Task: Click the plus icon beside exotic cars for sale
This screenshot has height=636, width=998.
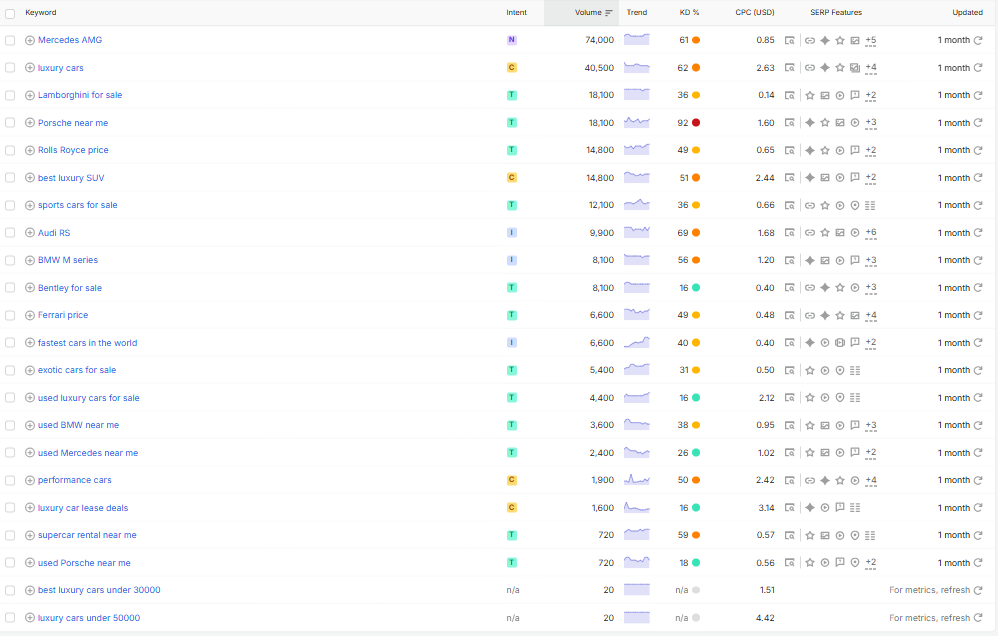Action: tap(30, 370)
